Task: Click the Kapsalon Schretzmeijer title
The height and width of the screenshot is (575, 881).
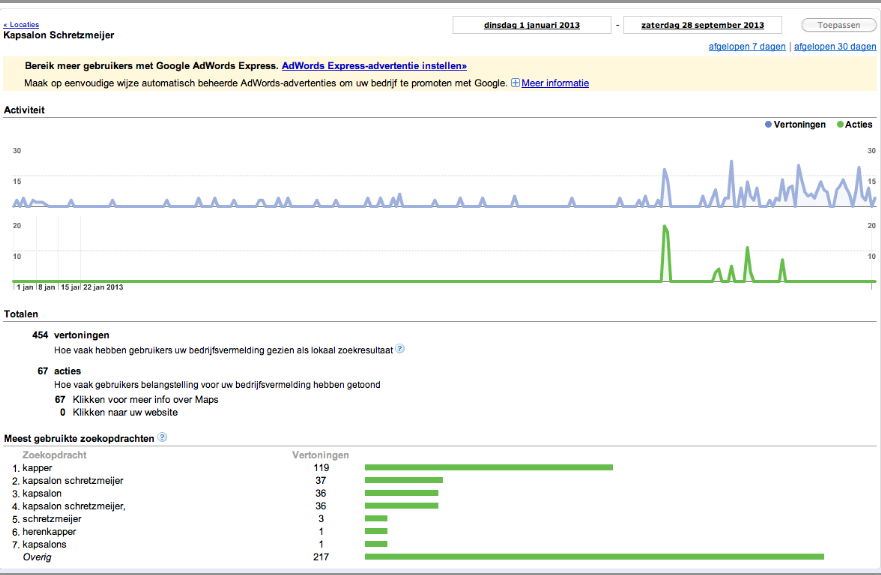Action: tap(58, 35)
